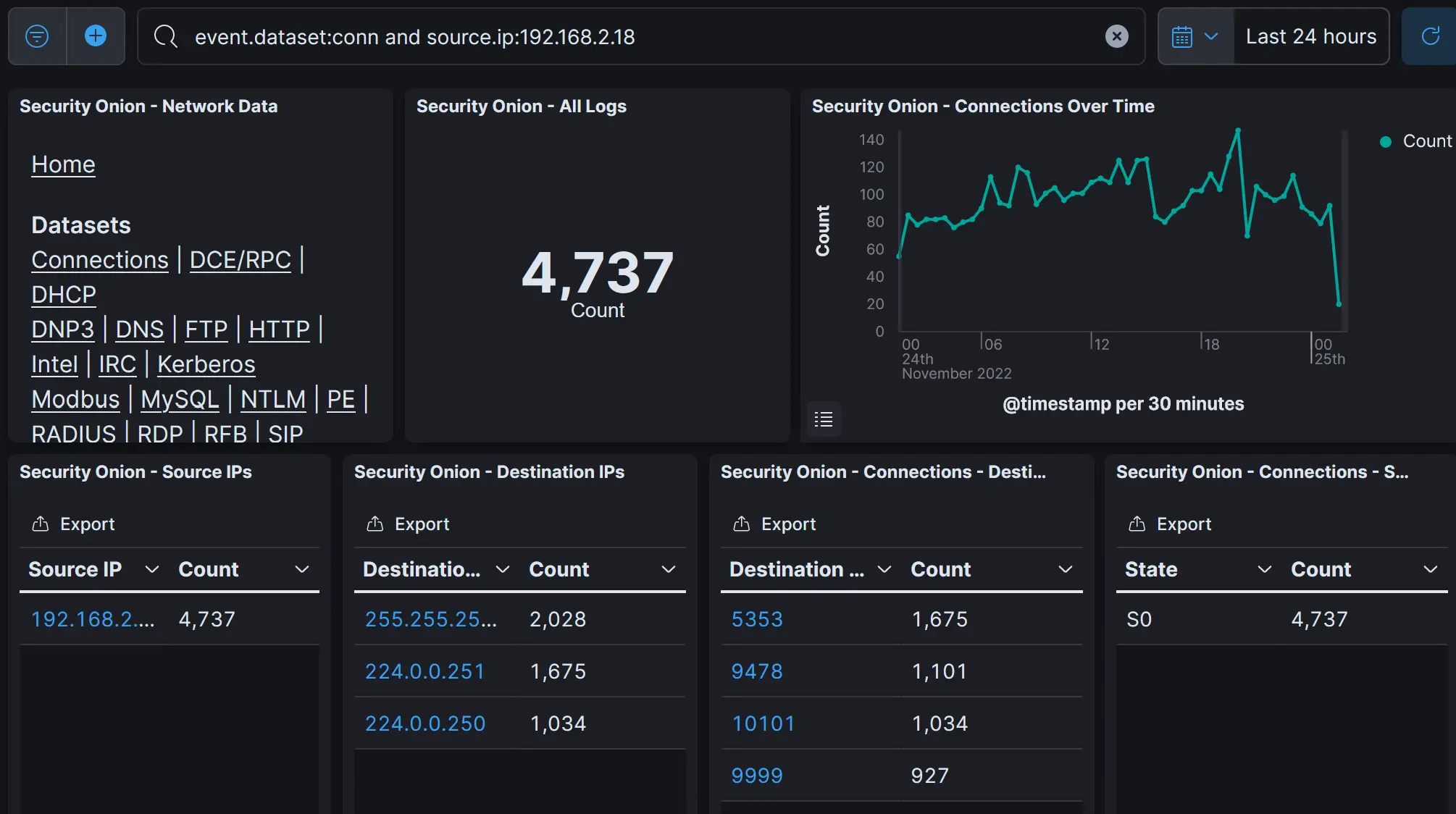Expand Count chevron in State table
This screenshot has height=814, width=1456.
coord(1431,569)
